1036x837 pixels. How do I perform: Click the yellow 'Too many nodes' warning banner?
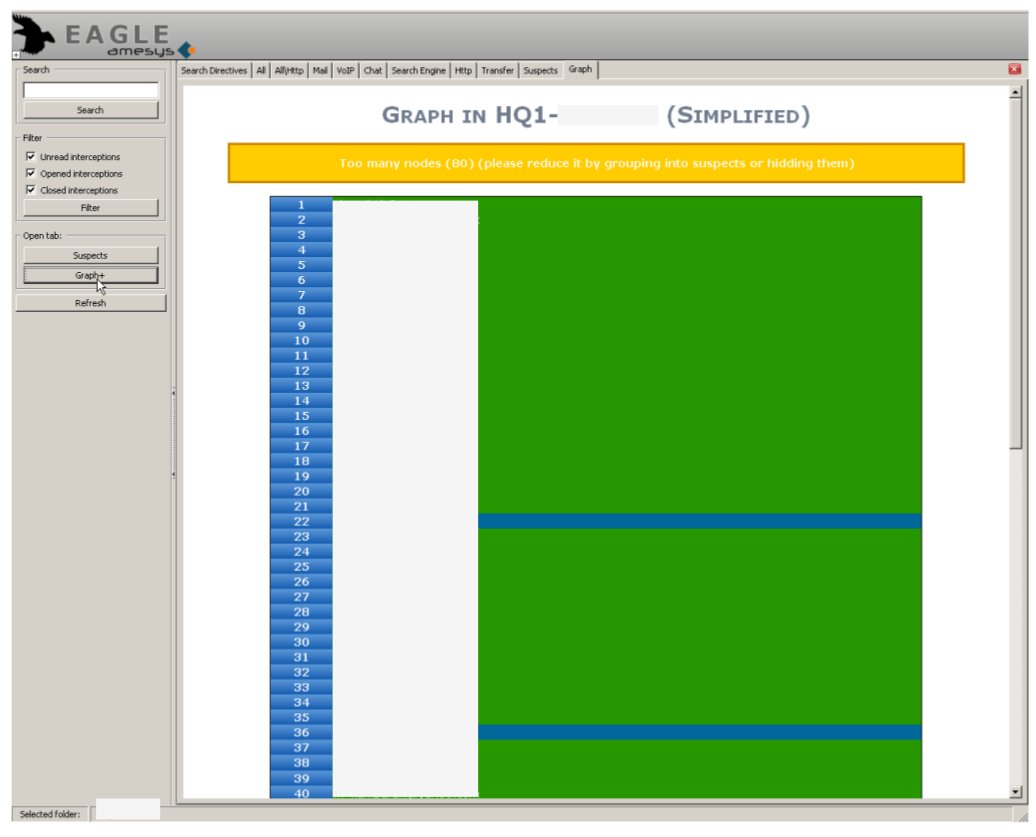596,163
